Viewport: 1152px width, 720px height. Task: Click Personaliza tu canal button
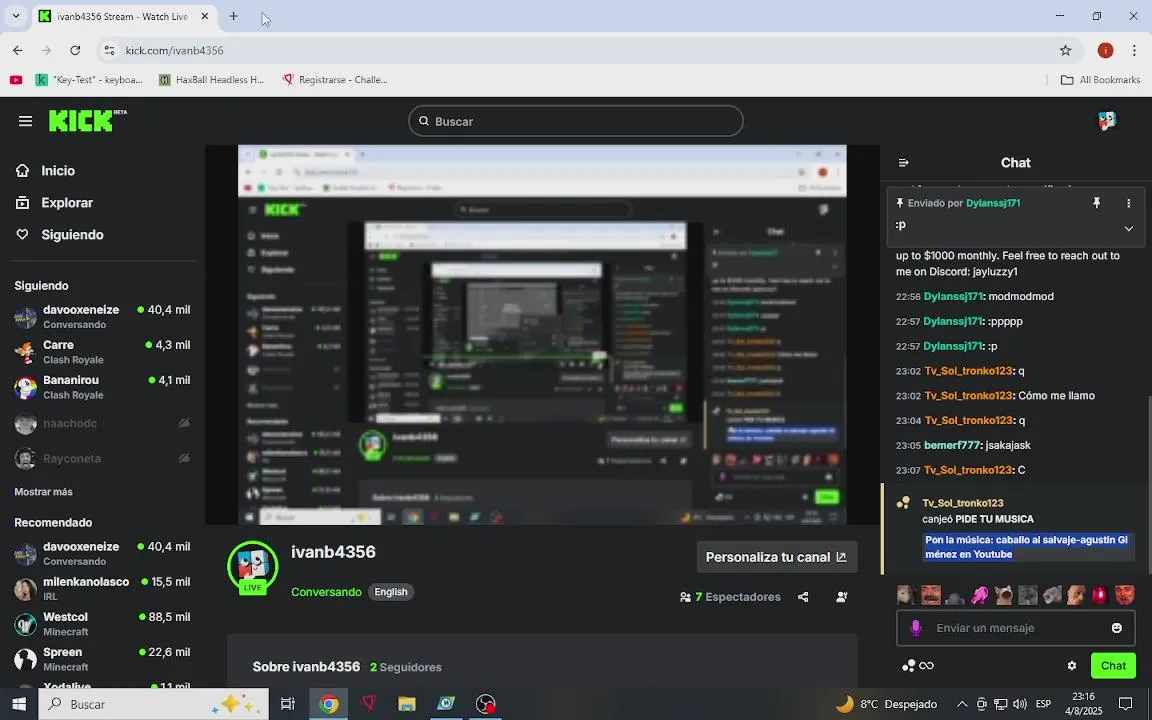tap(777, 558)
